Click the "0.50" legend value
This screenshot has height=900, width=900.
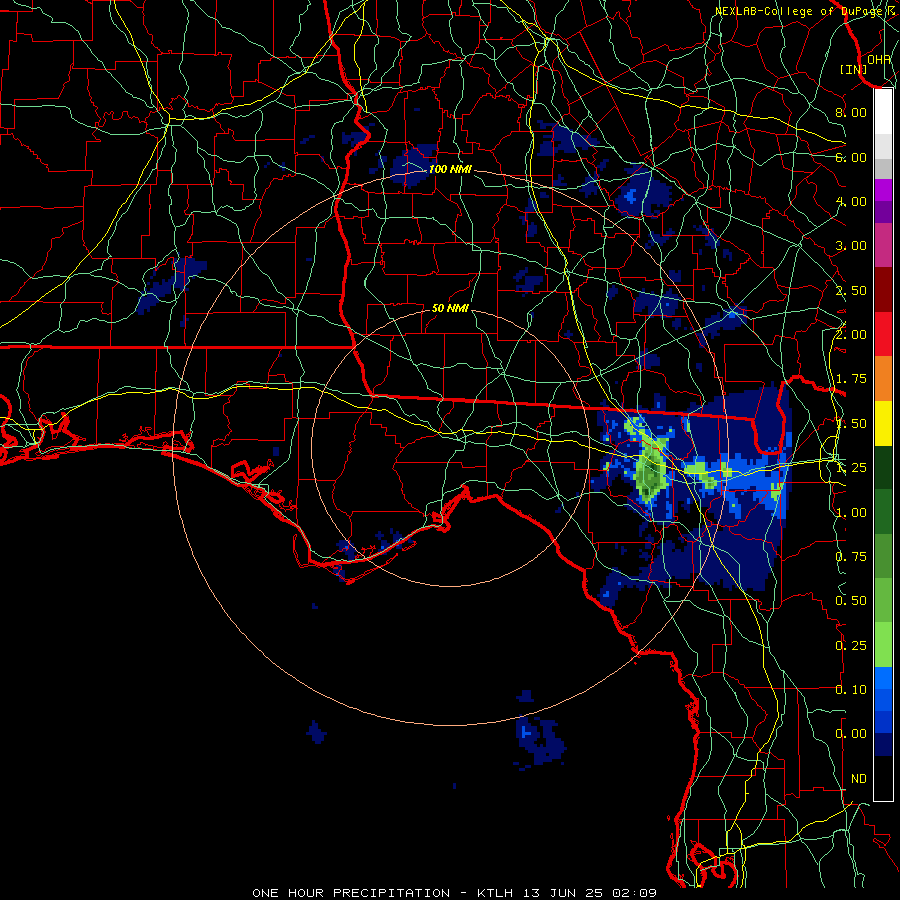[851, 601]
